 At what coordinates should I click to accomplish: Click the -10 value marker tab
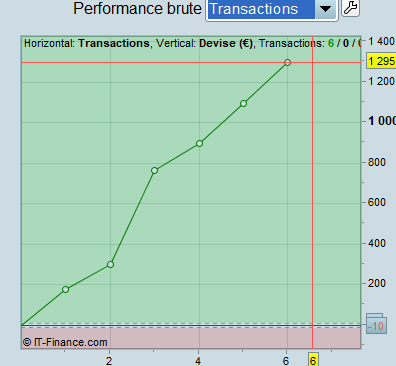(377, 326)
